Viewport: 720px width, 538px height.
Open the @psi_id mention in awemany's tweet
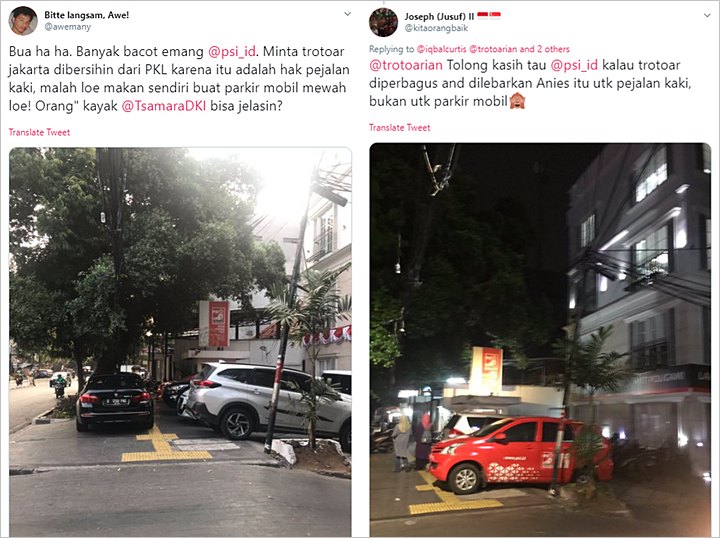(231, 51)
